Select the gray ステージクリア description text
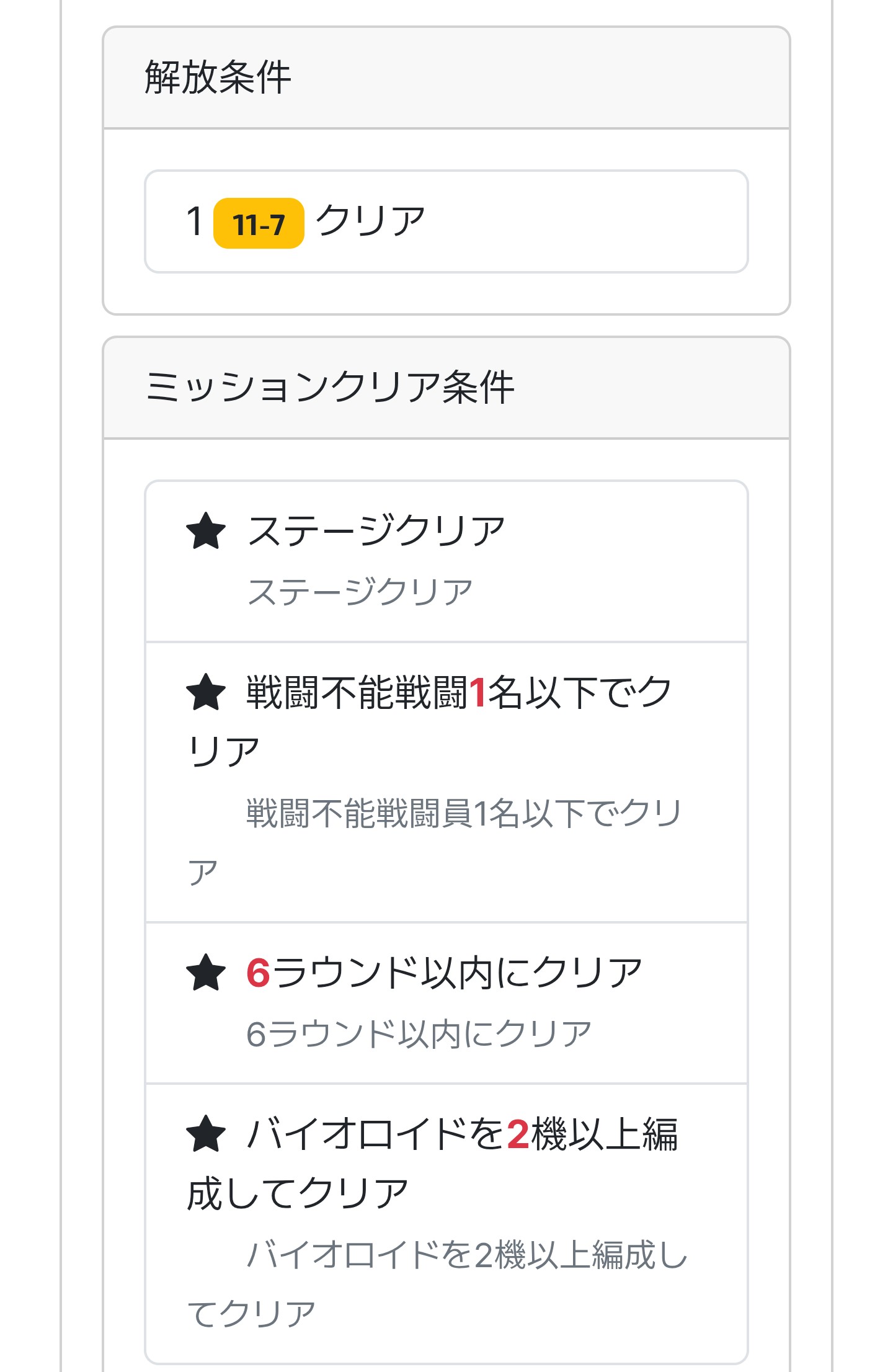The image size is (893, 1372). click(x=360, y=592)
